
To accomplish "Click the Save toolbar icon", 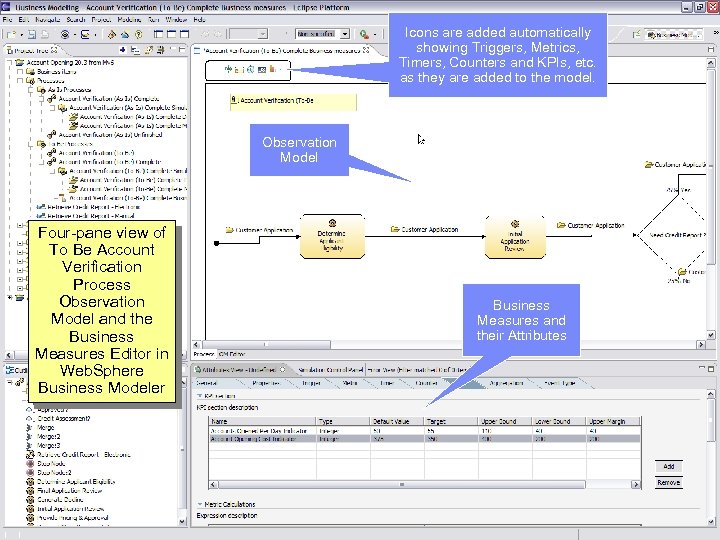I will (32, 34).
